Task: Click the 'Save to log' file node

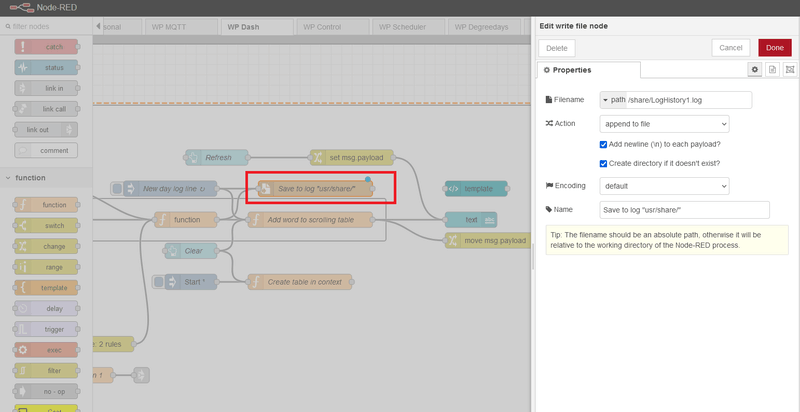Action: coord(315,188)
